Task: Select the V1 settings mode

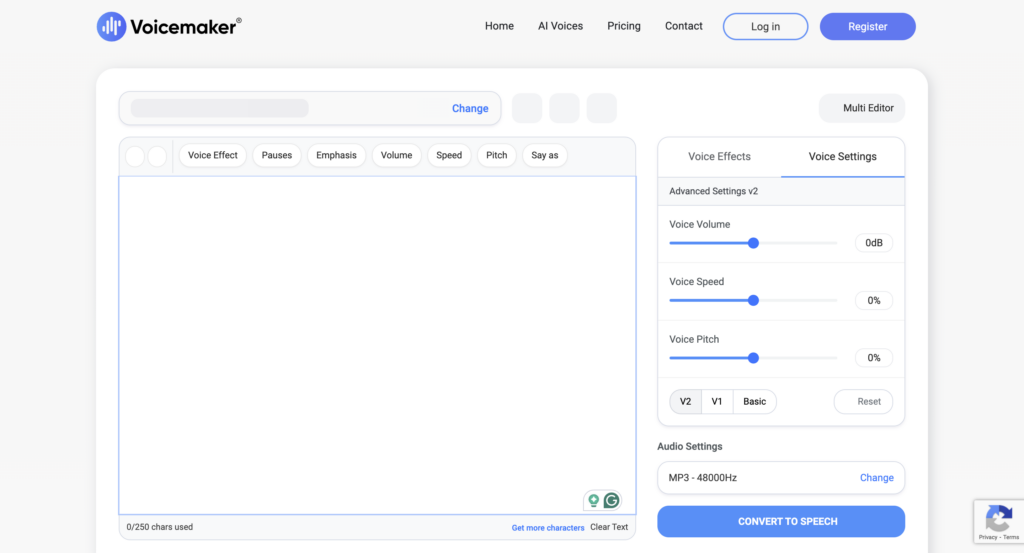Action: (716, 402)
